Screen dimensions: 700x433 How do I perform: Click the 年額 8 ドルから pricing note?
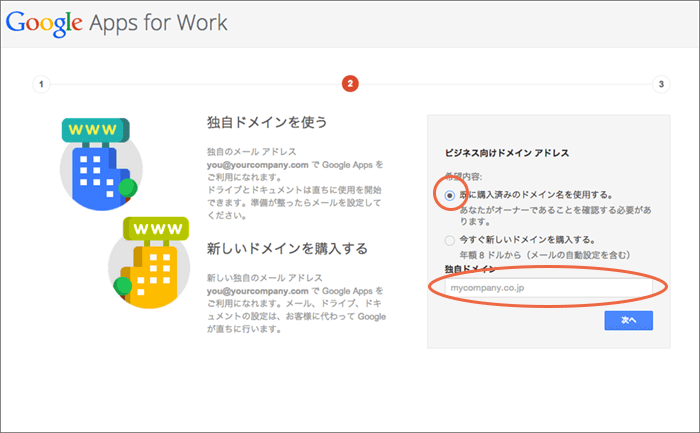click(545, 255)
